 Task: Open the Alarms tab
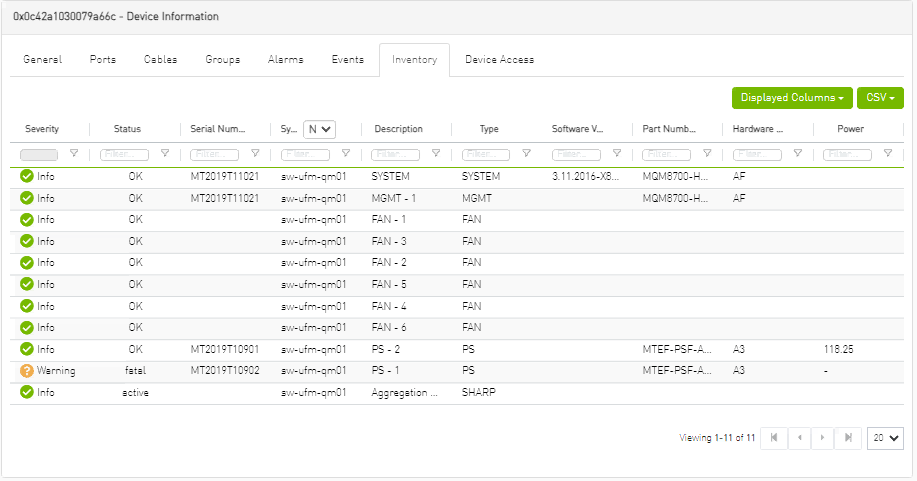(x=286, y=60)
